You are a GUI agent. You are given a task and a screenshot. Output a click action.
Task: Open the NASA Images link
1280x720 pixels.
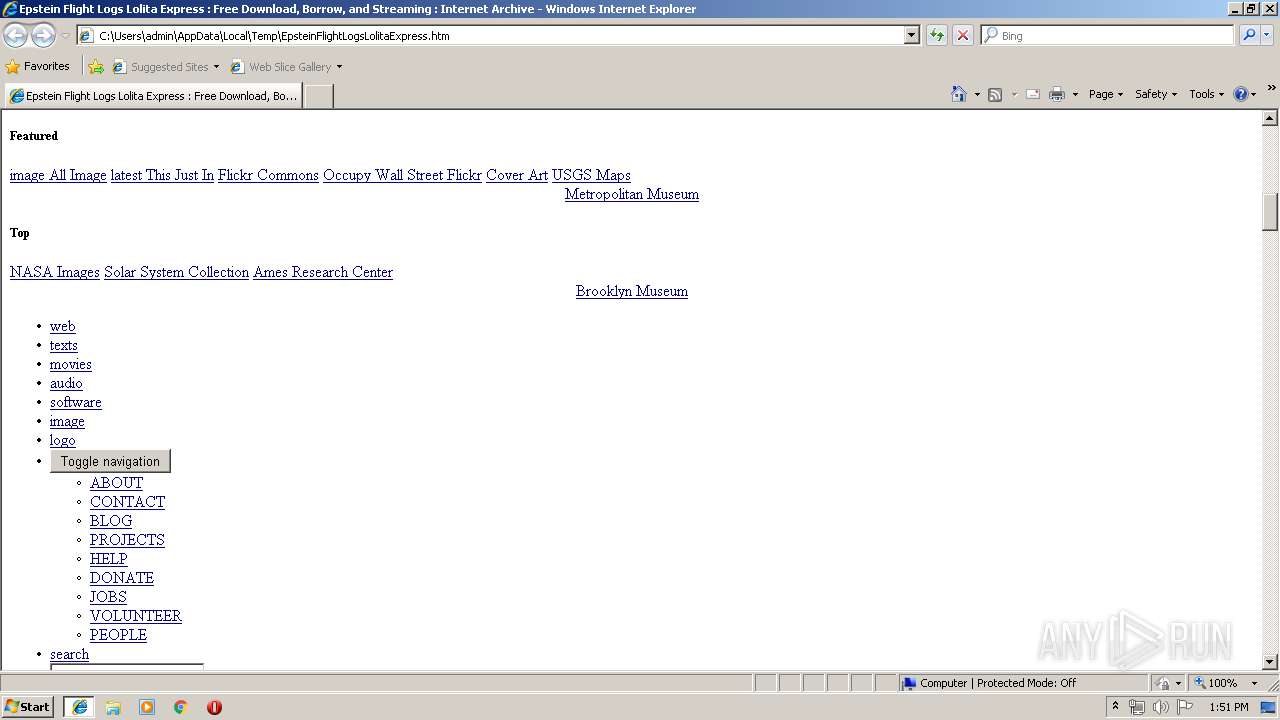coord(55,272)
